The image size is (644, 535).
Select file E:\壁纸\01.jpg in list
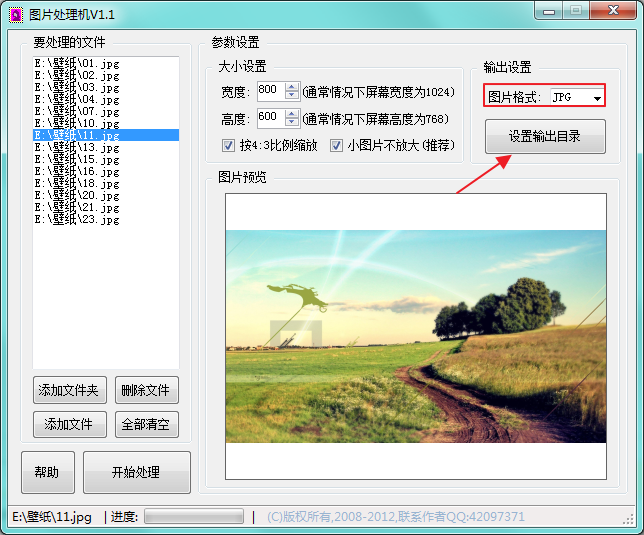106,63
